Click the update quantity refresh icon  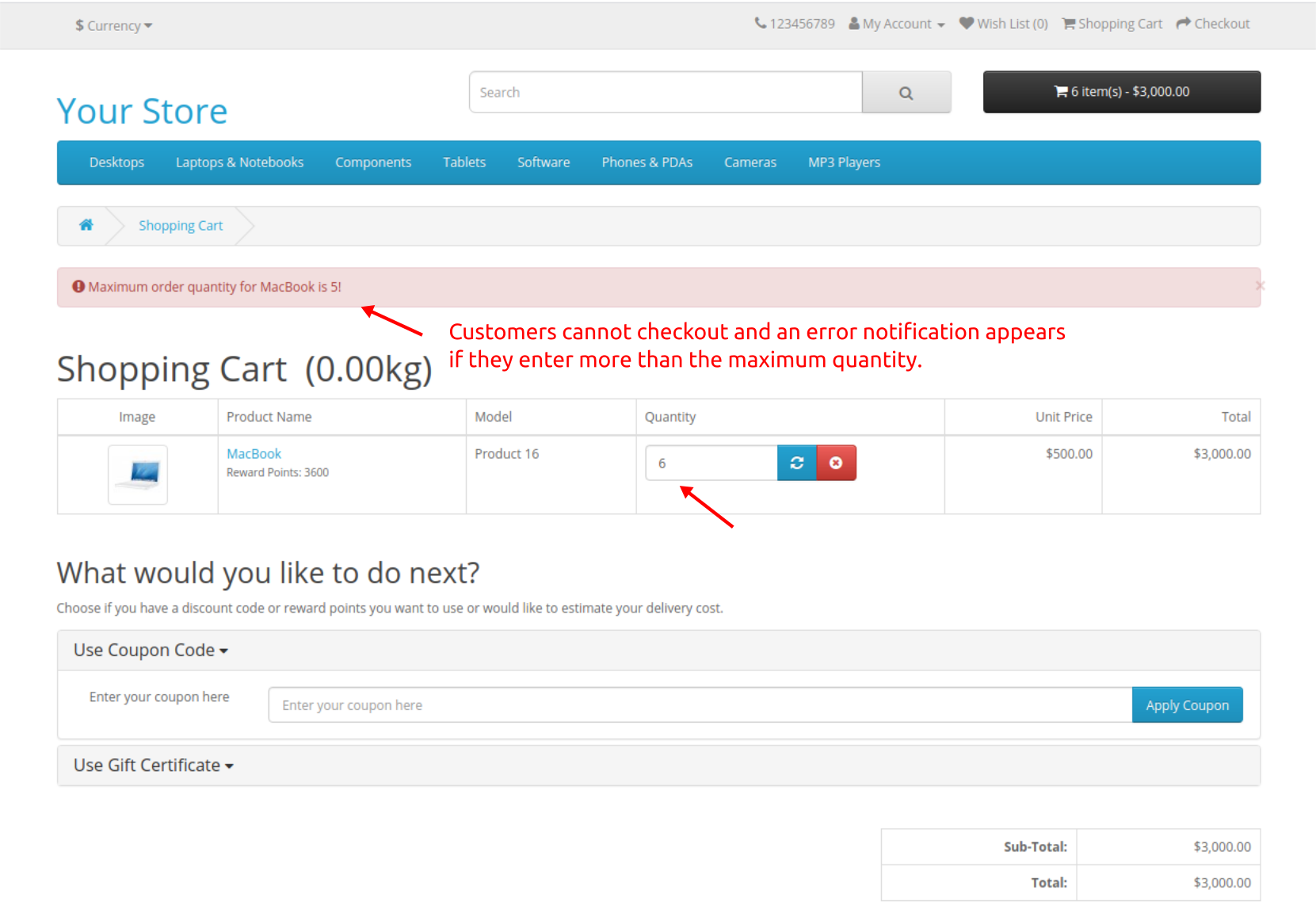(x=797, y=463)
